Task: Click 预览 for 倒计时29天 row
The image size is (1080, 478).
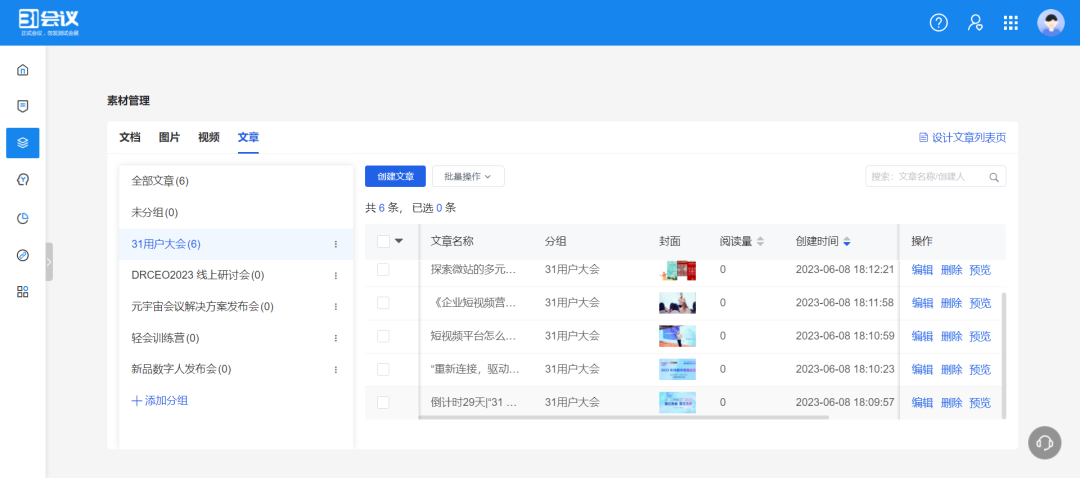Action: (980, 402)
